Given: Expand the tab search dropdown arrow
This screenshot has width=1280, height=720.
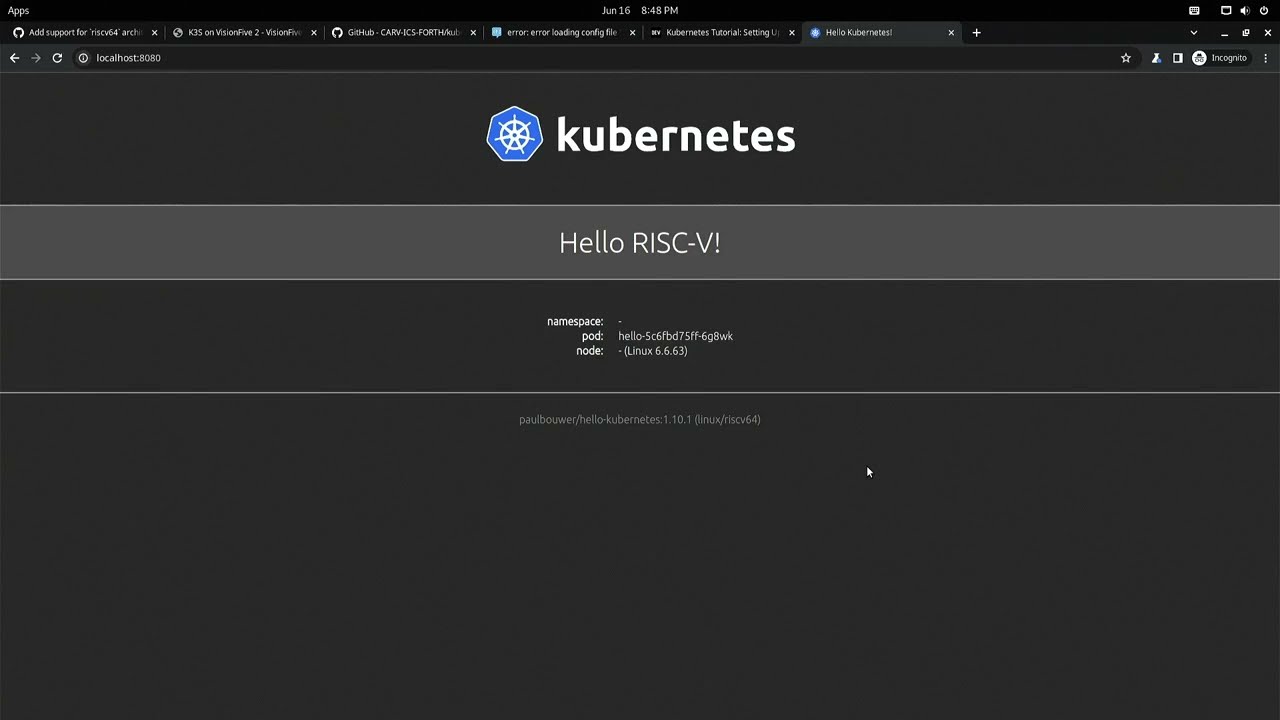Looking at the screenshot, I should [1193, 32].
